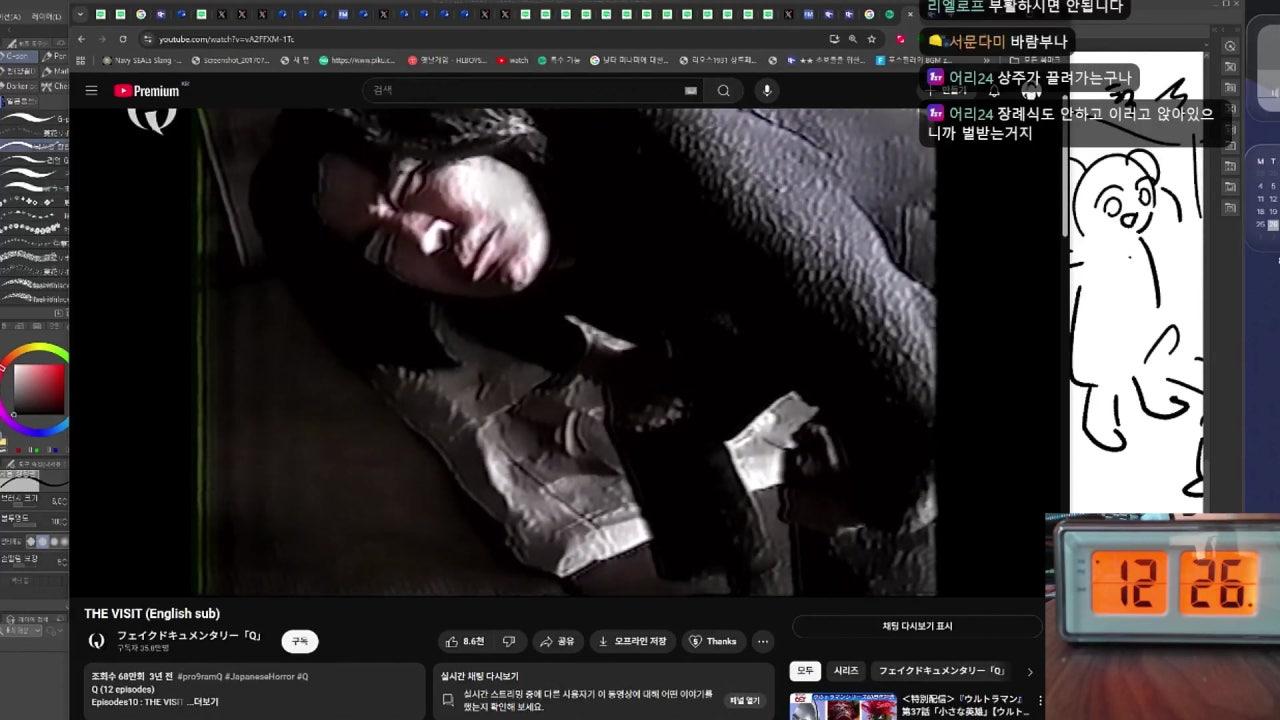Open the notification bell icon
Image resolution: width=1280 pixels, height=720 pixels.
coord(994,91)
